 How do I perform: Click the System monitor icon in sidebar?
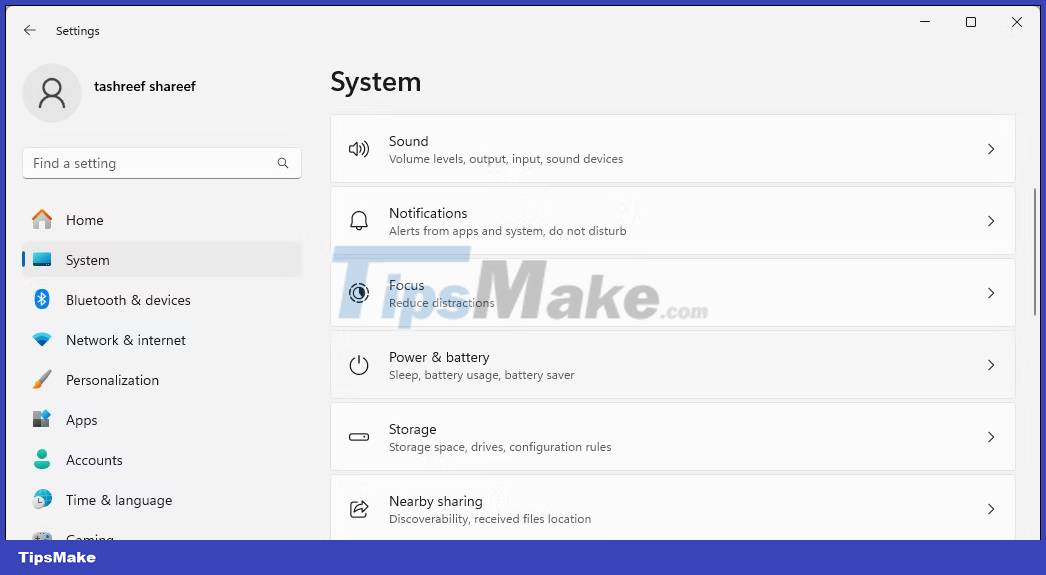pos(42,260)
